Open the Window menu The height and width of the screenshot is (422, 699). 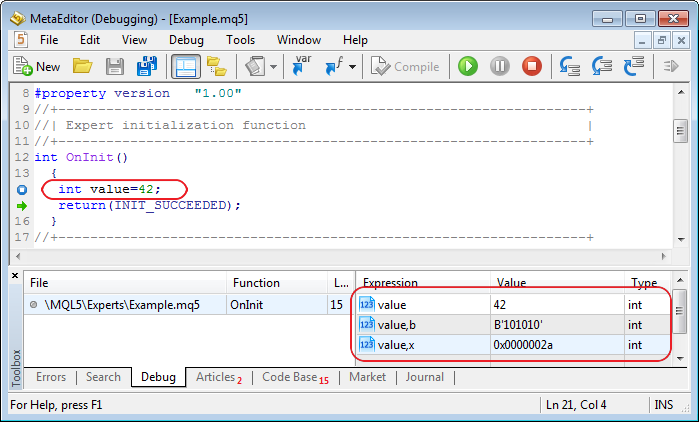coord(299,40)
